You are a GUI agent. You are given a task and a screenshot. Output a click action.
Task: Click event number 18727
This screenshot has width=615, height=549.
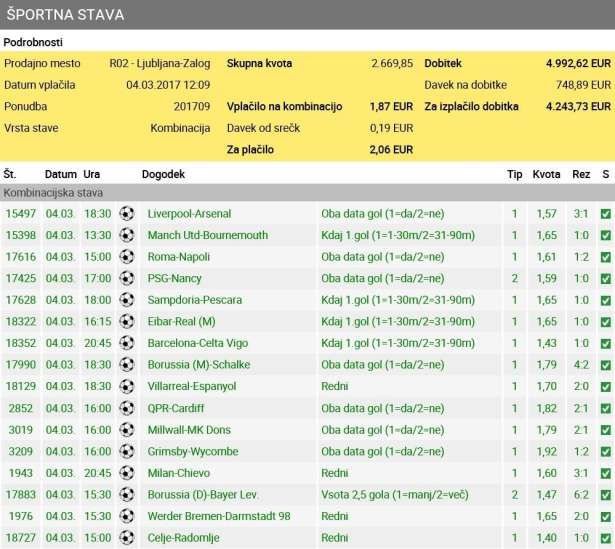point(20,538)
